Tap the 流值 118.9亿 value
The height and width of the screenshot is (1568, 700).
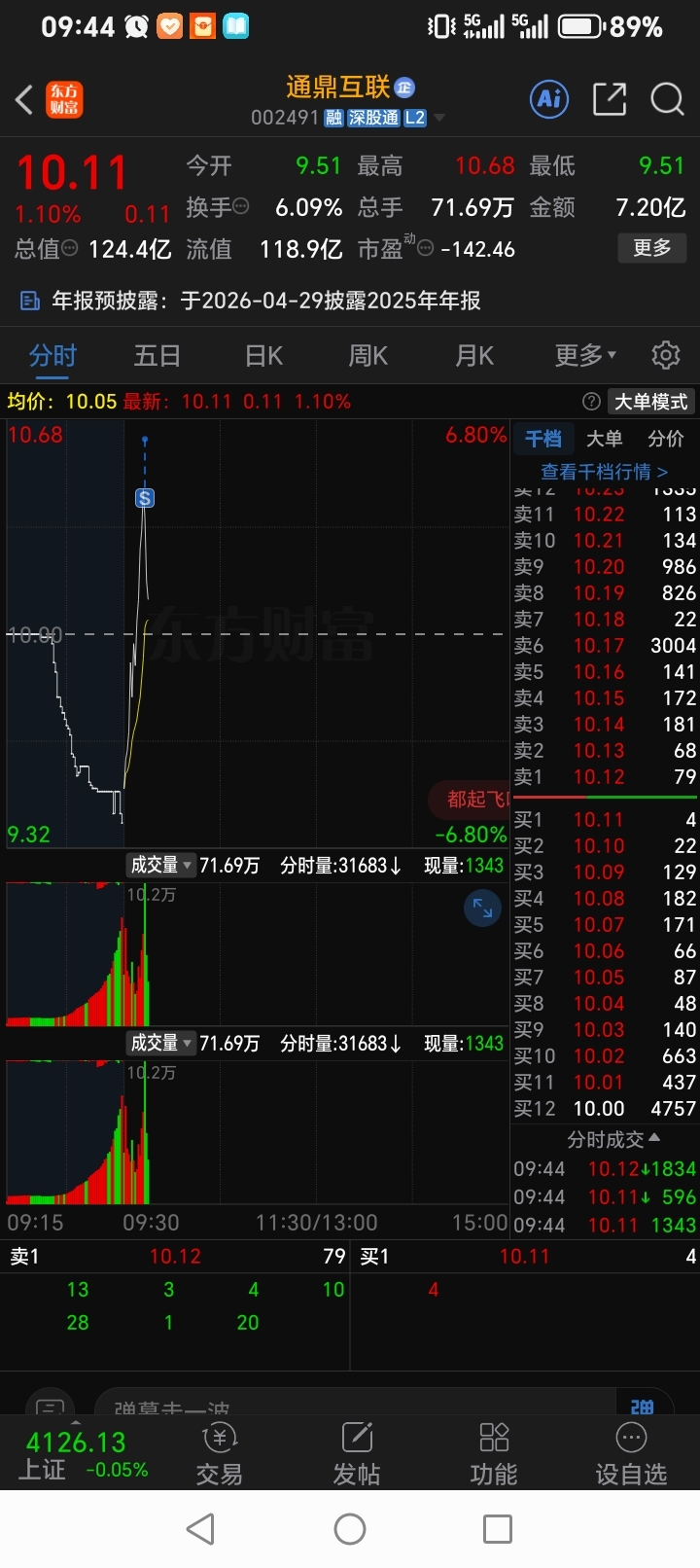pyautogui.click(x=300, y=249)
